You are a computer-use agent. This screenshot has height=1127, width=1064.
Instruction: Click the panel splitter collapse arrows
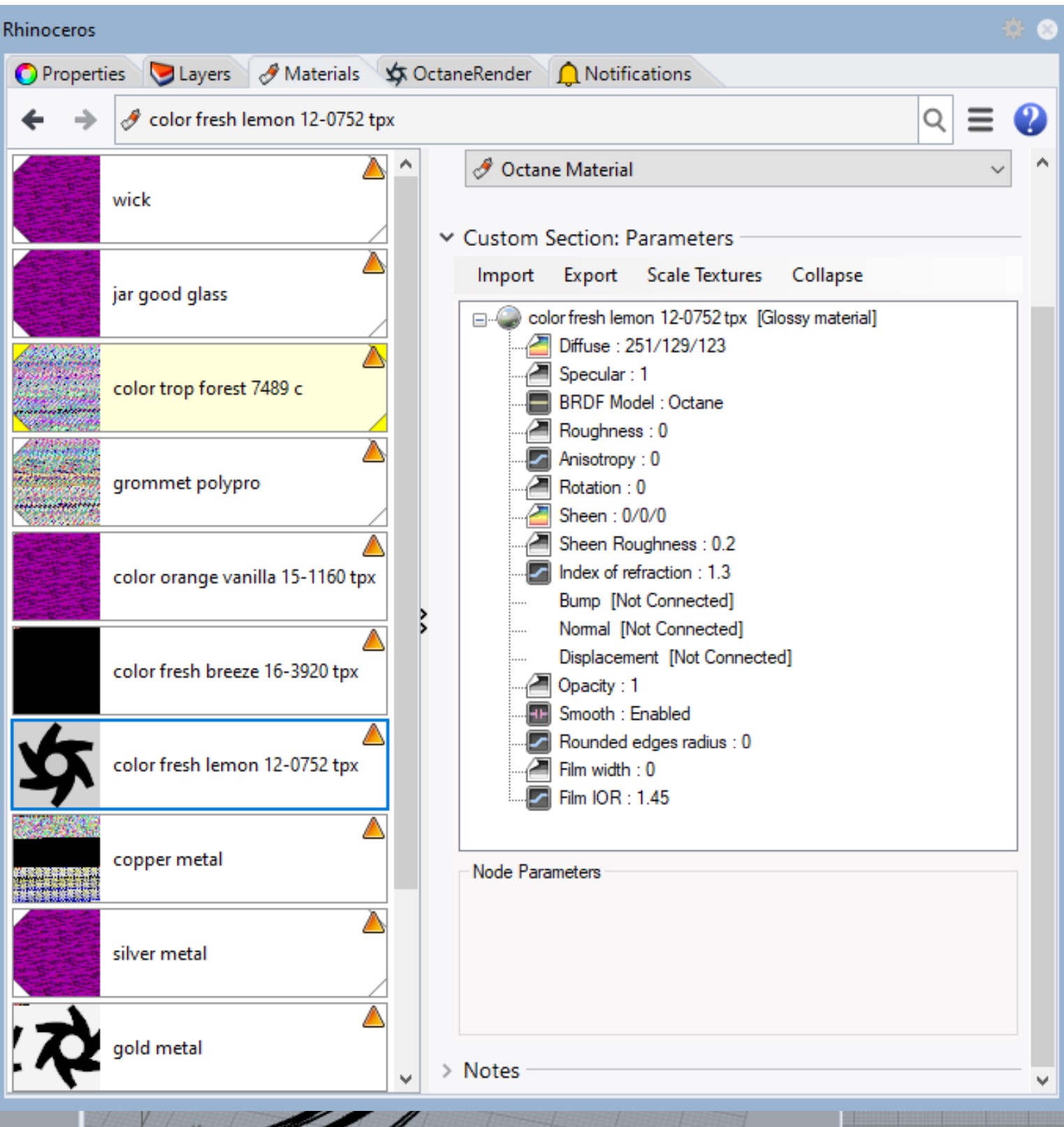point(423,620)
